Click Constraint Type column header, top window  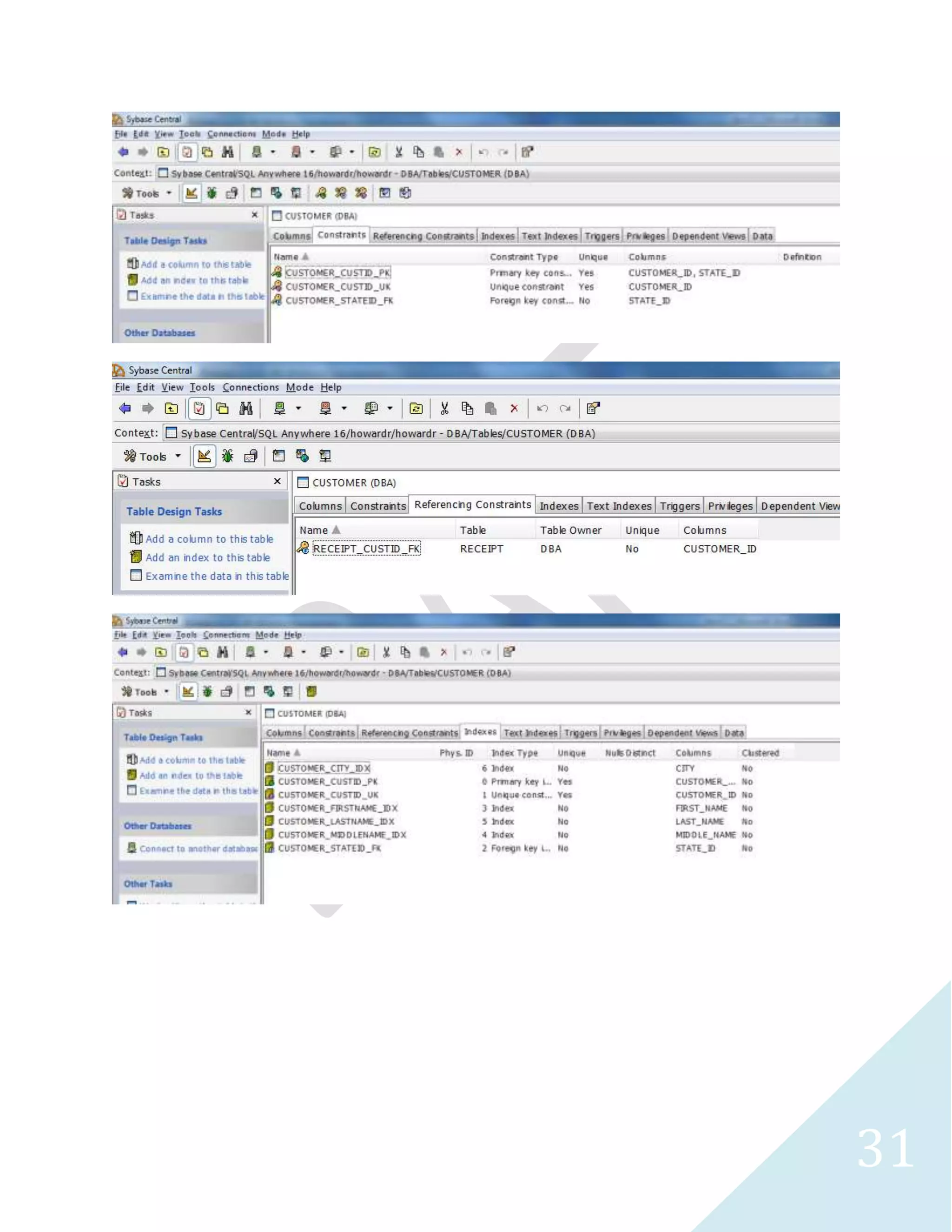(x=524, y=257)
